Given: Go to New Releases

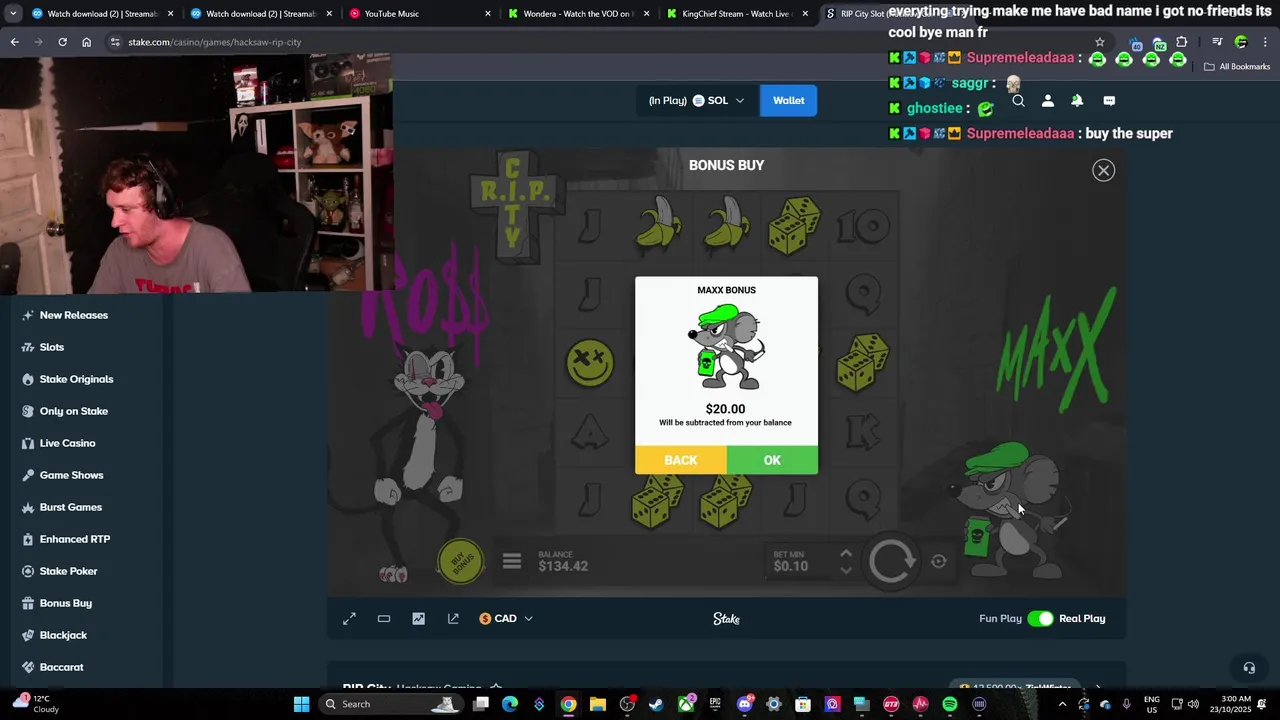Looking at the screenshot, I should (x=74, y=315).
